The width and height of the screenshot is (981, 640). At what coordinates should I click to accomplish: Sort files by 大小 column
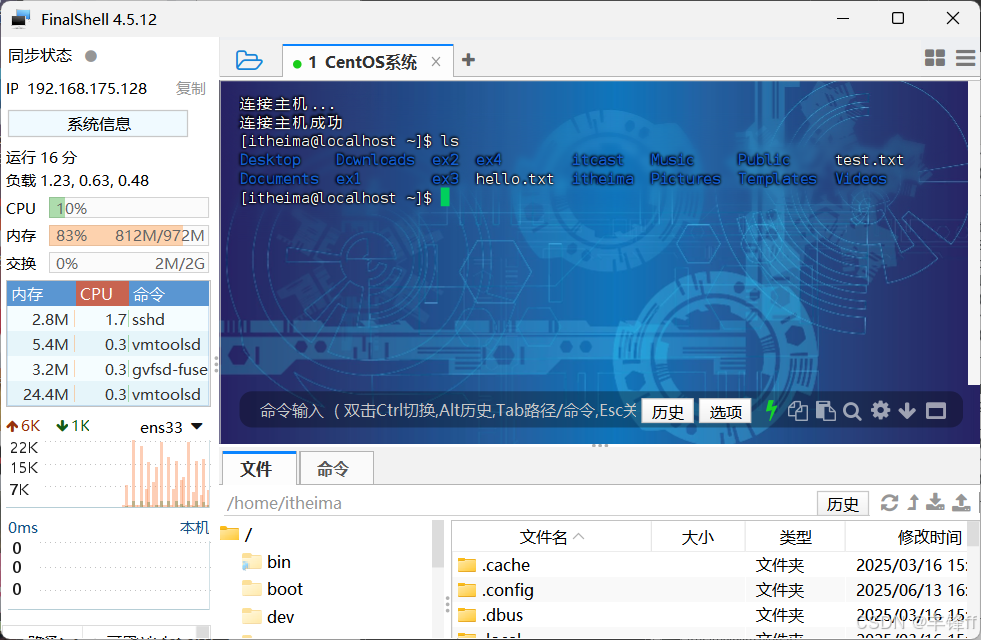point(698,537)
